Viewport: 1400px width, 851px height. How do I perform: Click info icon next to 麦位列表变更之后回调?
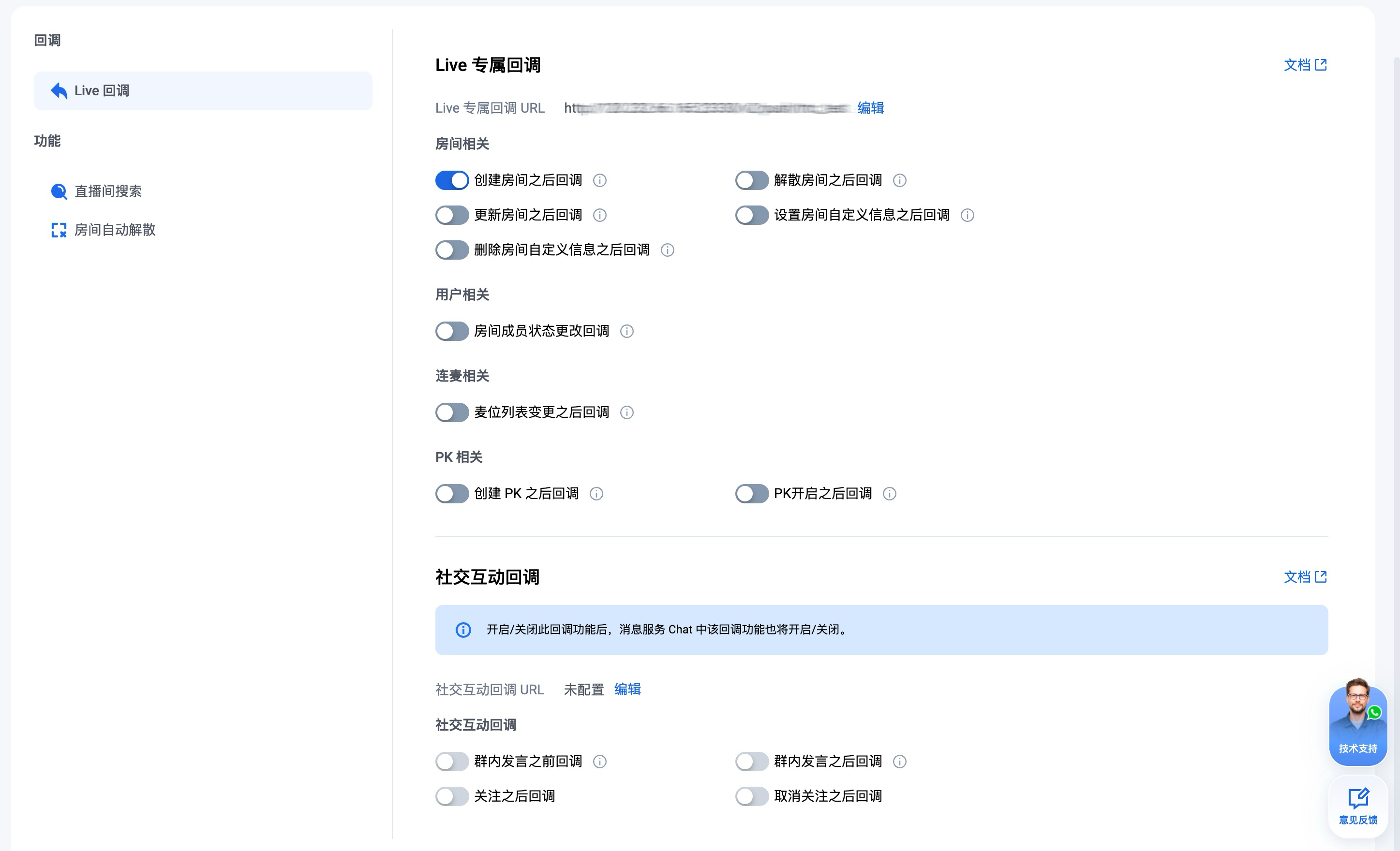pyautogui.click(x=626, y=412)
